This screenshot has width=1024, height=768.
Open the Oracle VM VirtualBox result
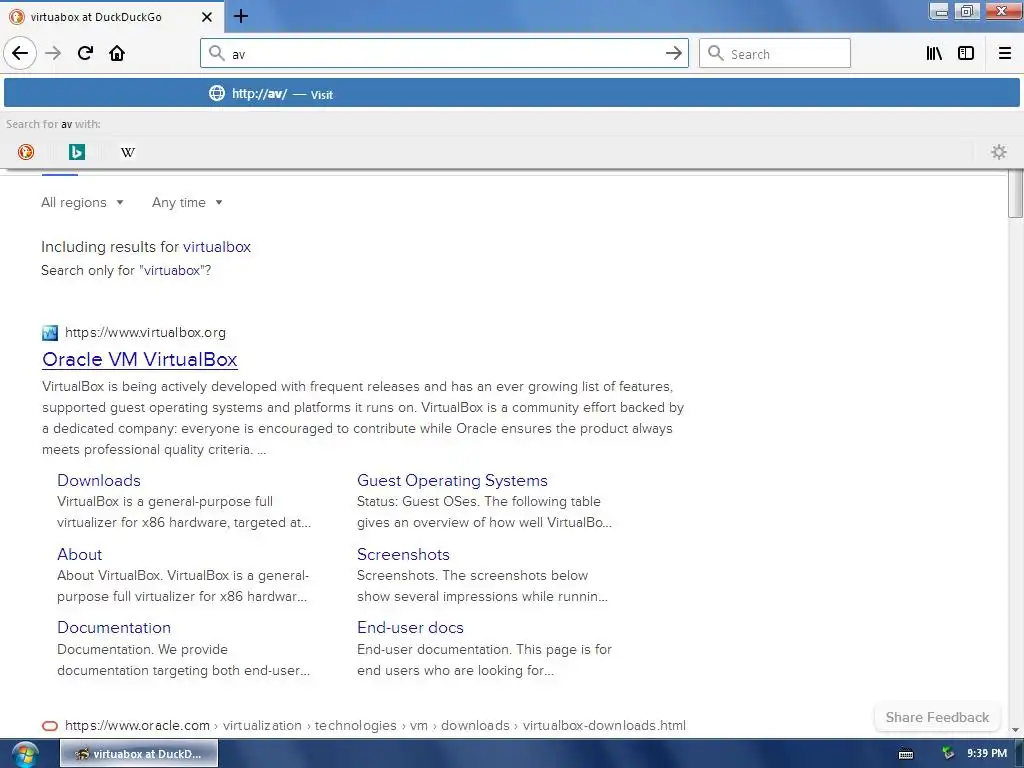tap(140, 359)
